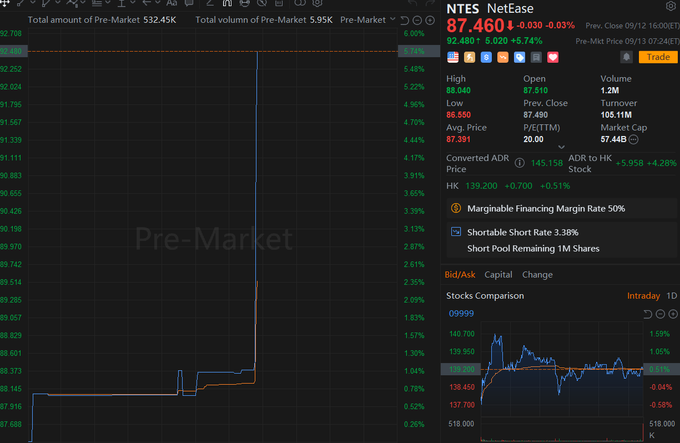Reset Stocks Comparison mini chart zoom
Viewport: 680px width, 443px height.
coord(647,314)
